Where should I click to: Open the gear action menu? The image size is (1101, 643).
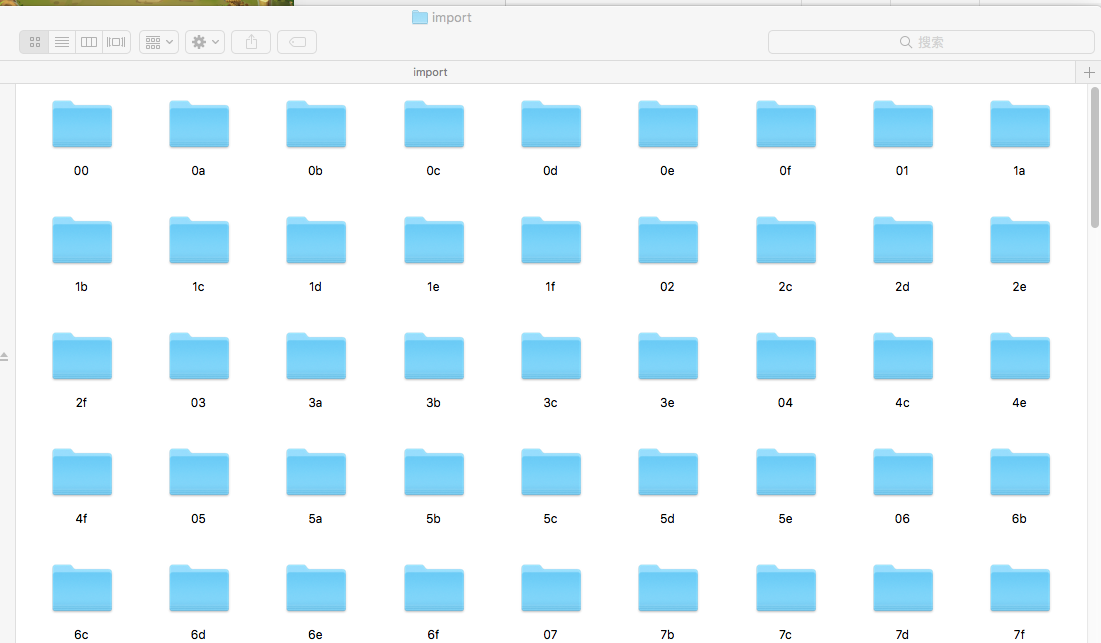point(205,42)
